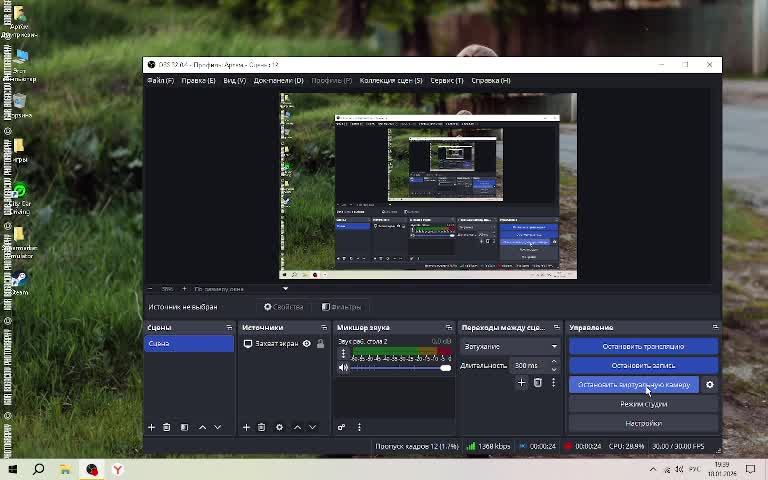Remove the transition with the trash icon
Viewport: 768px width, 480px height.
[x=537, y=383]
